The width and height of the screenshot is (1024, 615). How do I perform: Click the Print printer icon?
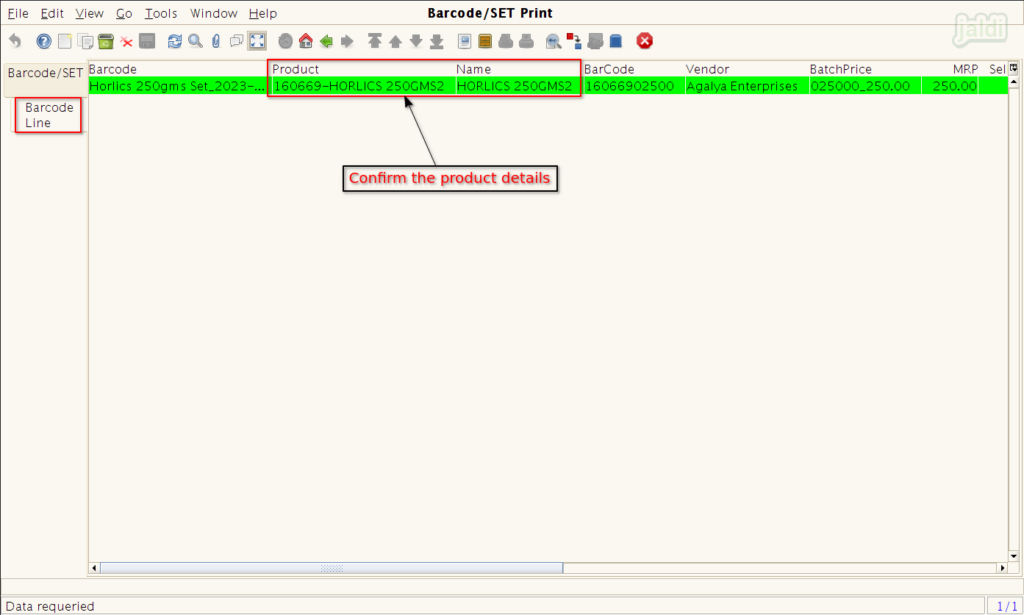pyautogui.click(x=526, y=41)
